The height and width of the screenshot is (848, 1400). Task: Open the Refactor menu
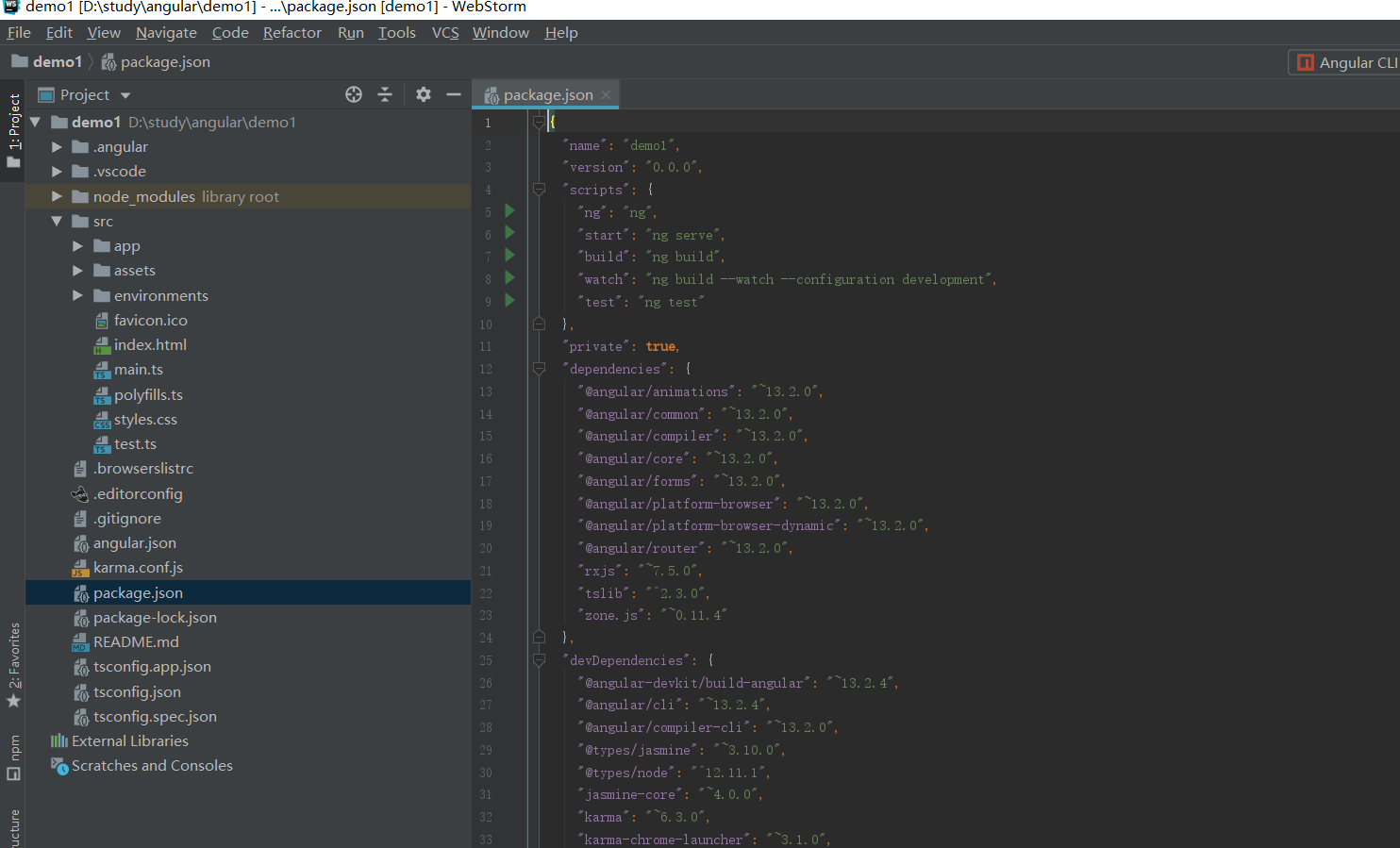tap(292, 33)
